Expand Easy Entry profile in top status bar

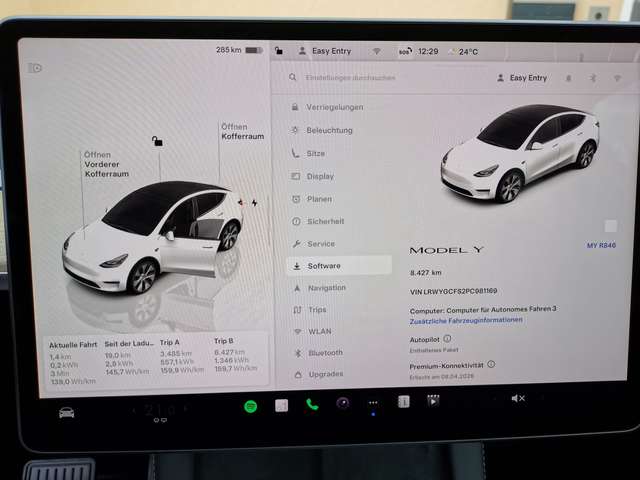point(326,51)
